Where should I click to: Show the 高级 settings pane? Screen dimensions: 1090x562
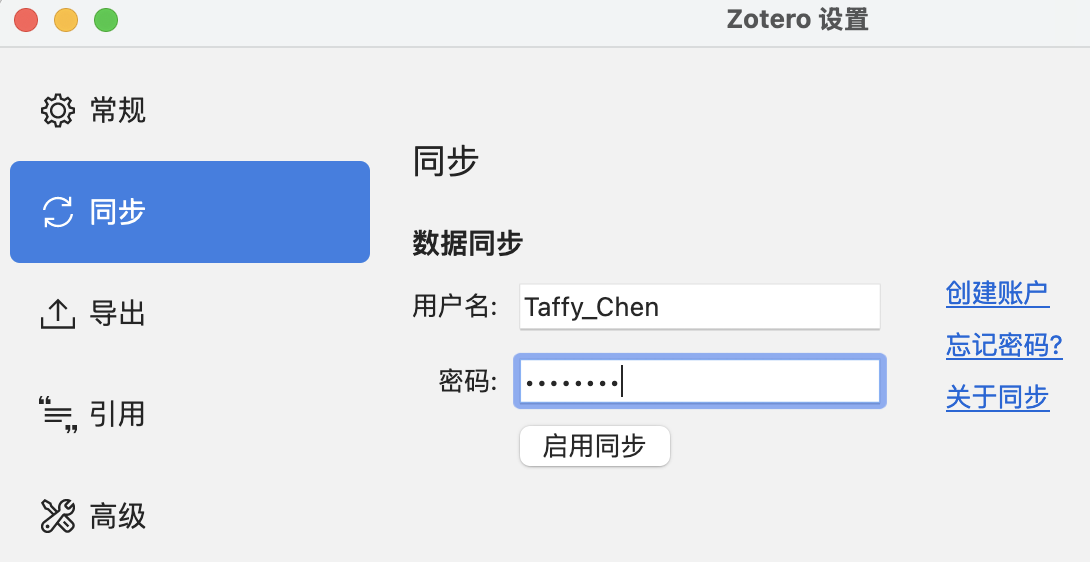coord(118,516)
